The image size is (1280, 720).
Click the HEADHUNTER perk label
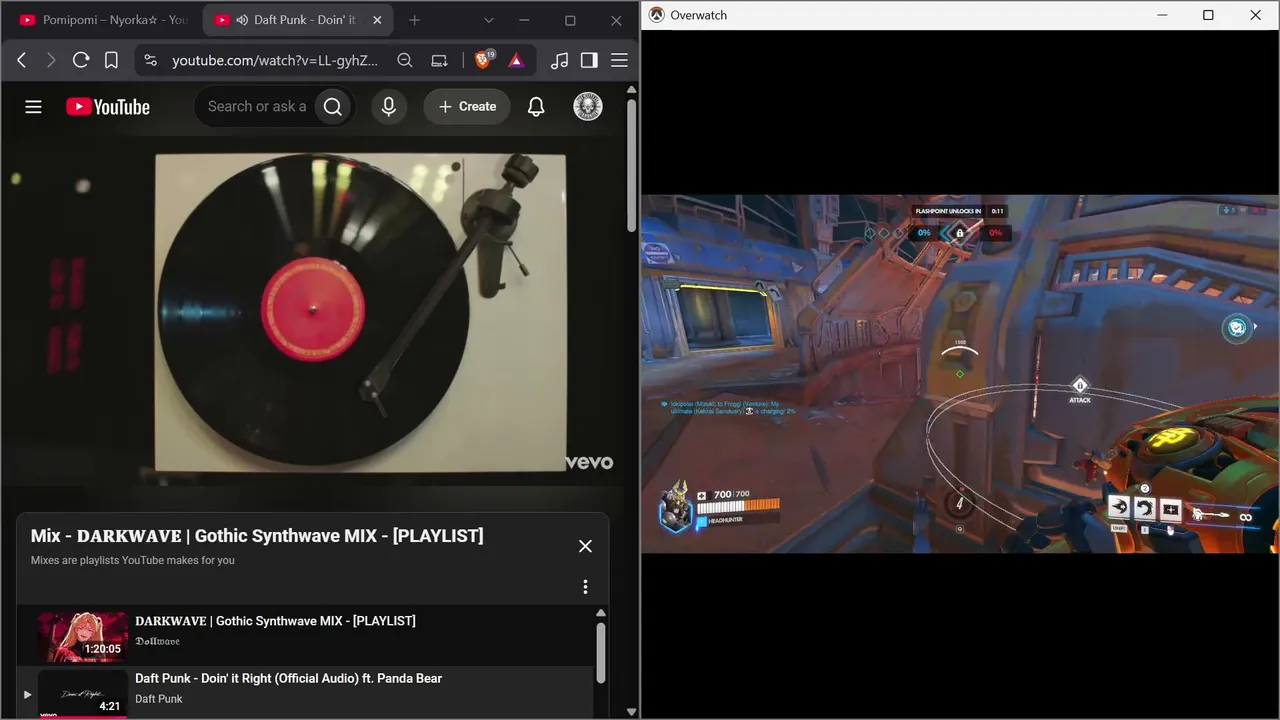[x=725, y=519]
